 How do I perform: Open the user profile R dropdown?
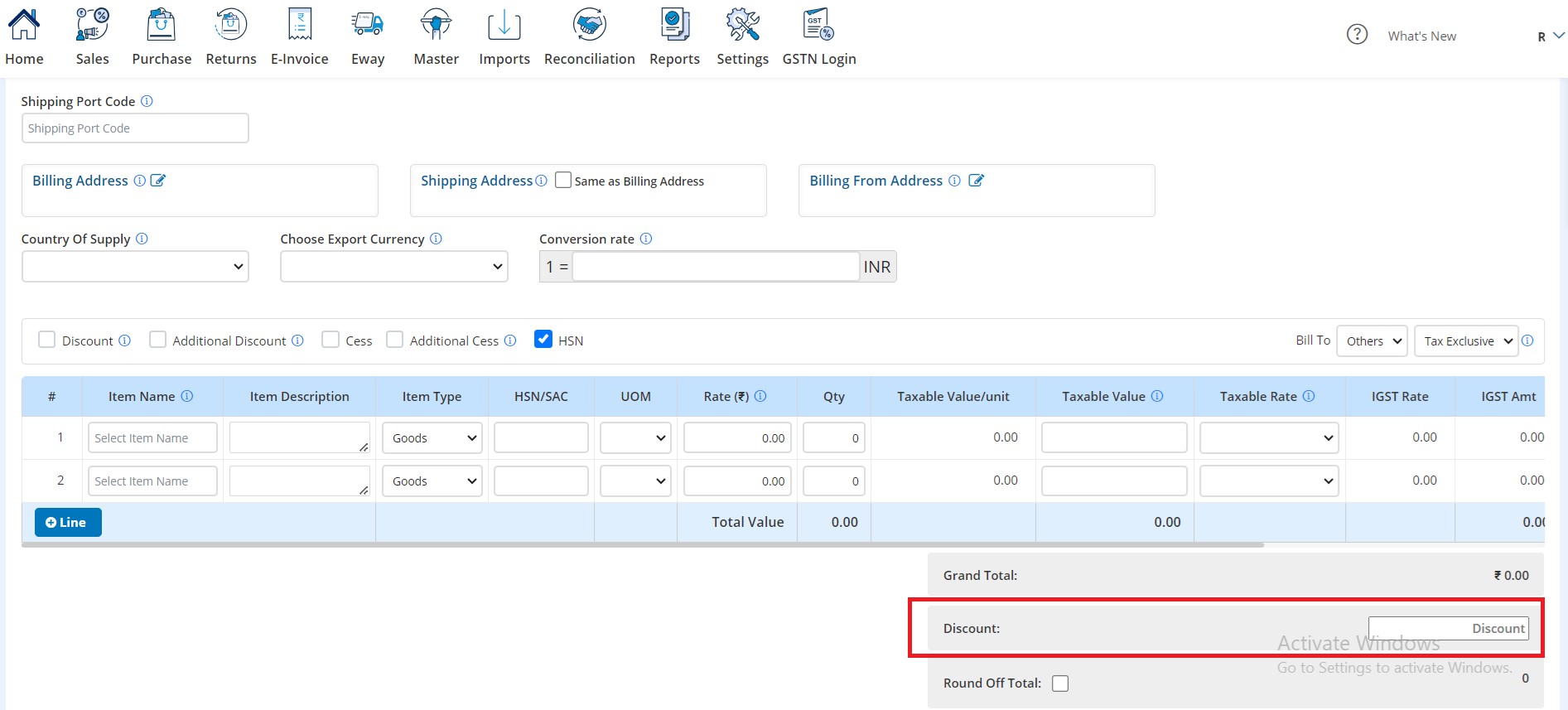coord(1551,36)
